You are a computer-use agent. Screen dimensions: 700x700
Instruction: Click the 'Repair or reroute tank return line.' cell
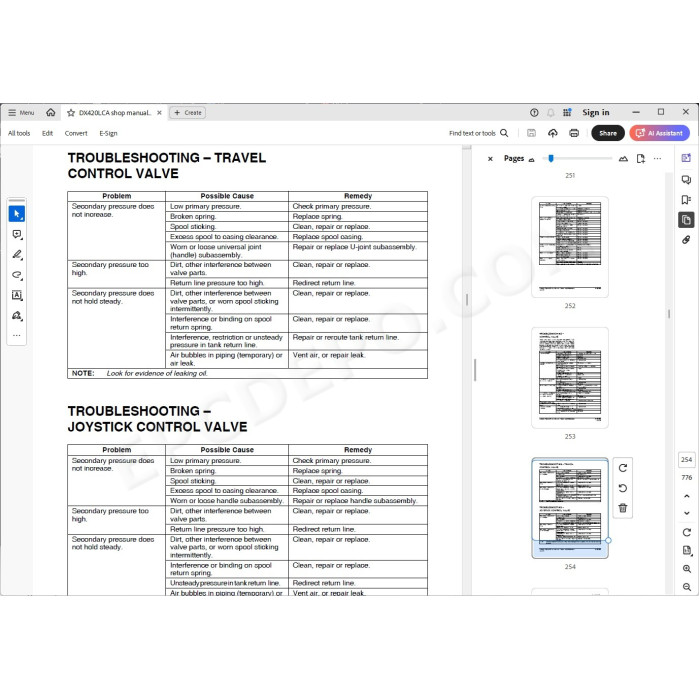[x=358, y=341]
